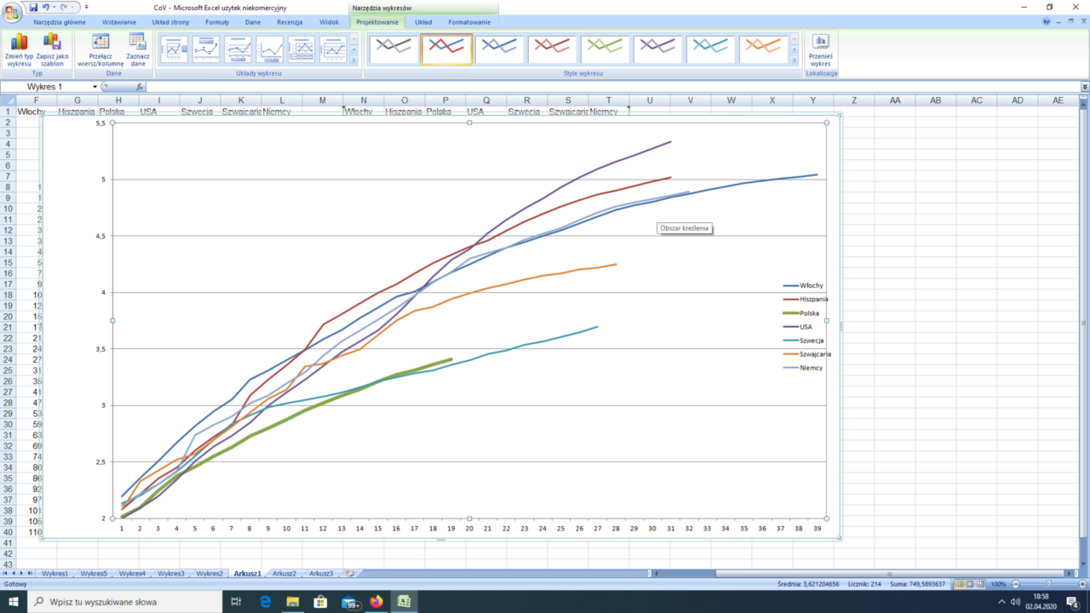Switch to the Wykres3 sheet tab
This screenshot has width=1090, height=613.
point(170,573)
